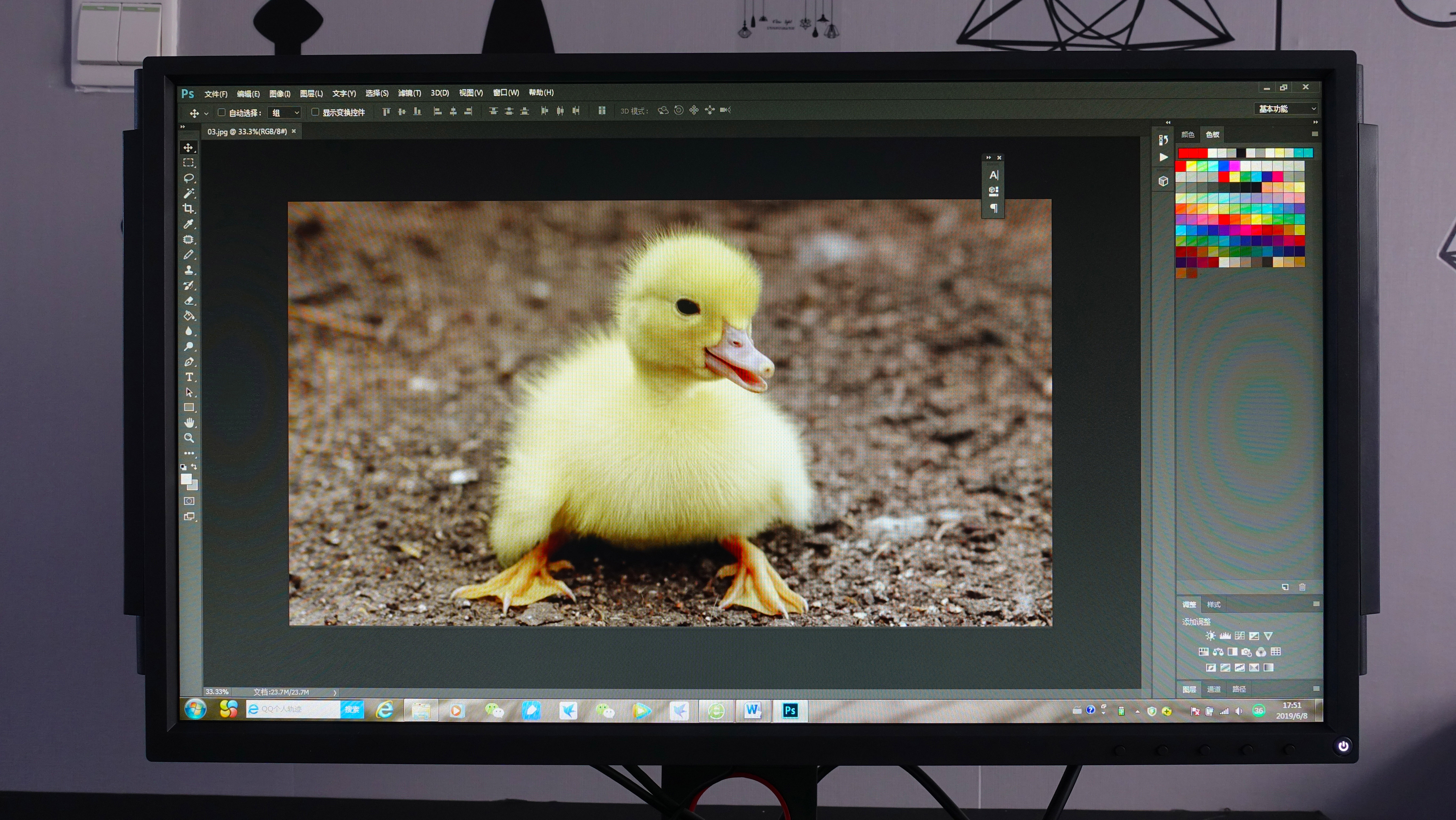Expand the toolbox with the double arrow
Viewport: 1456px width, 820px height.
pos(183,127)
